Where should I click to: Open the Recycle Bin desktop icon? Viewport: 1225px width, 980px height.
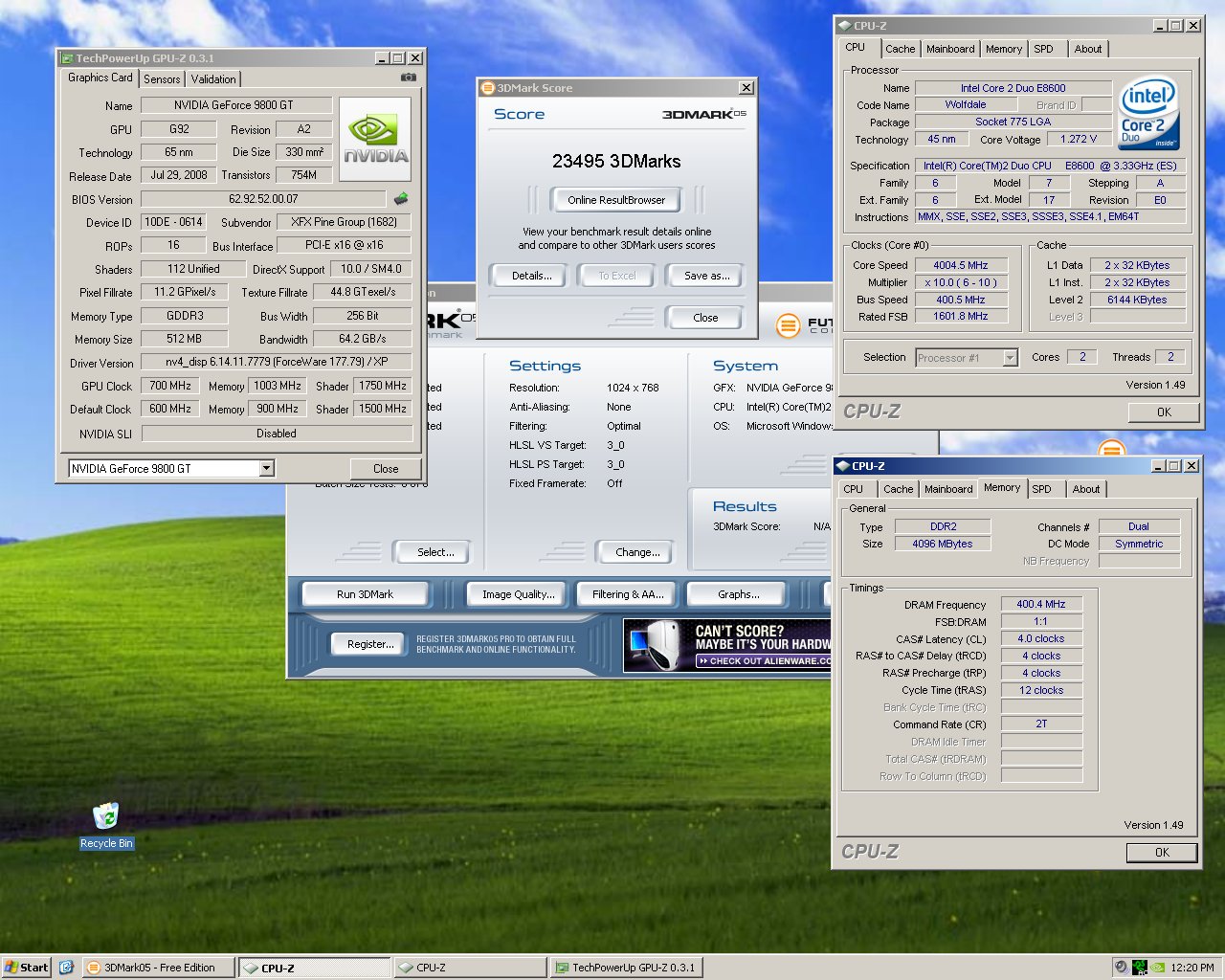point(106,826)
